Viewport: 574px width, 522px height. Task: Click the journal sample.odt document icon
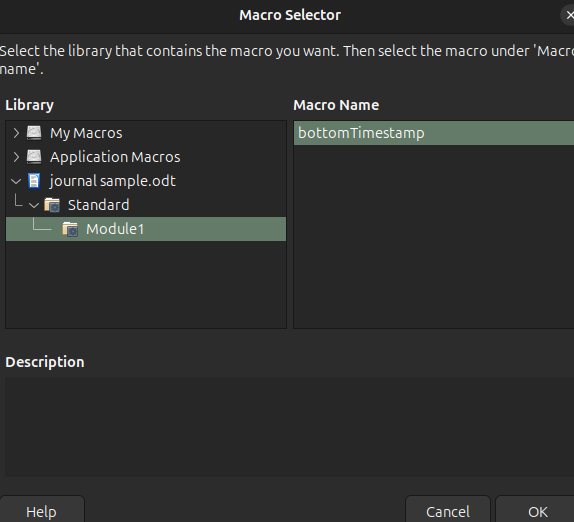34,181
